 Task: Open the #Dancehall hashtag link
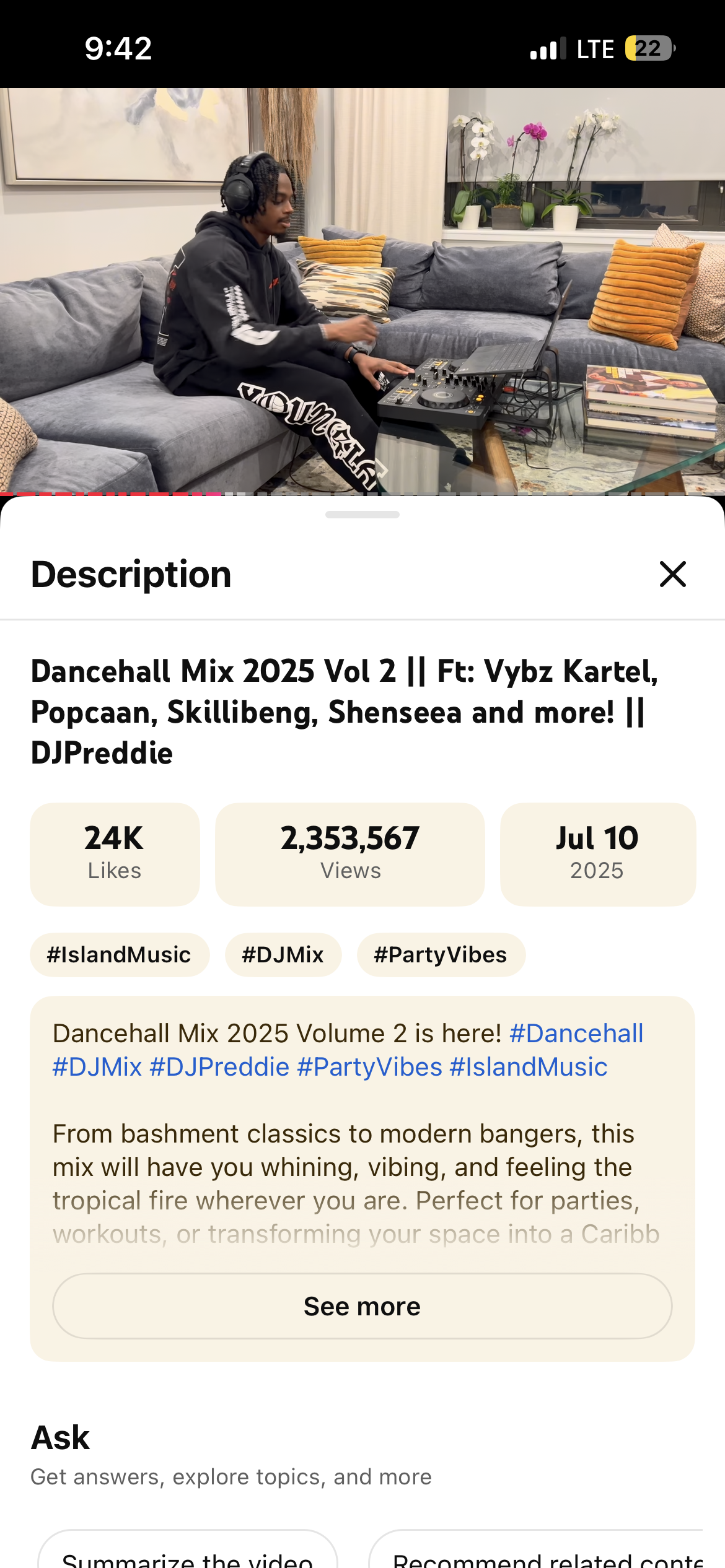coord(576,1033)
